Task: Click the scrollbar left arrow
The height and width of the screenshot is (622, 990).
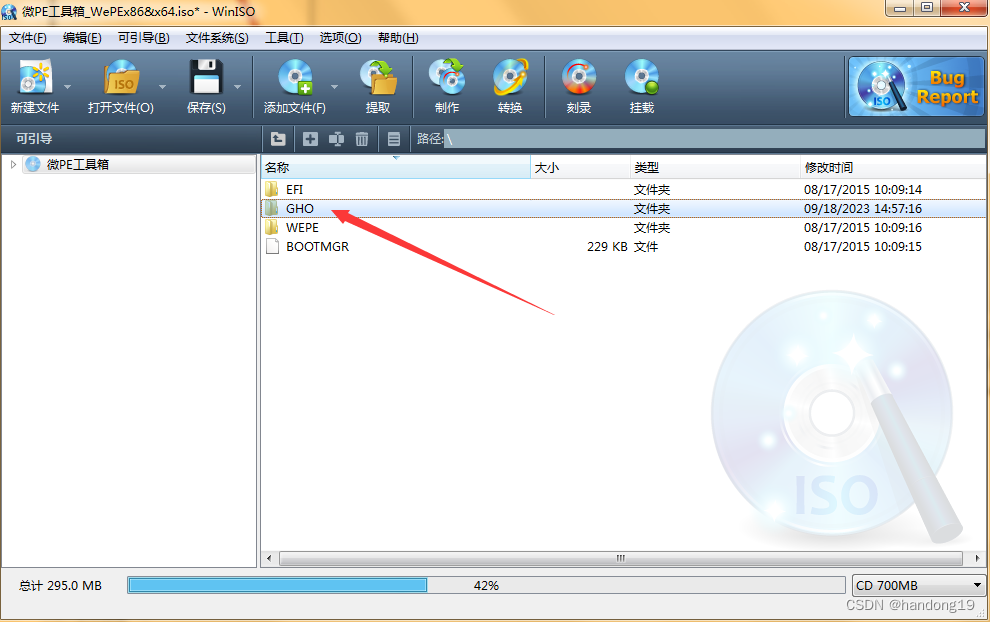Action: (x=270, y=558)
